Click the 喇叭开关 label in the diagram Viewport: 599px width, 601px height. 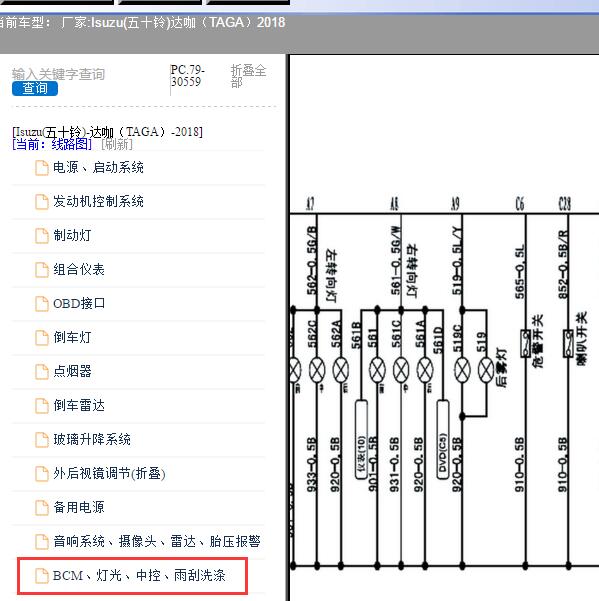tap(581, 338)
